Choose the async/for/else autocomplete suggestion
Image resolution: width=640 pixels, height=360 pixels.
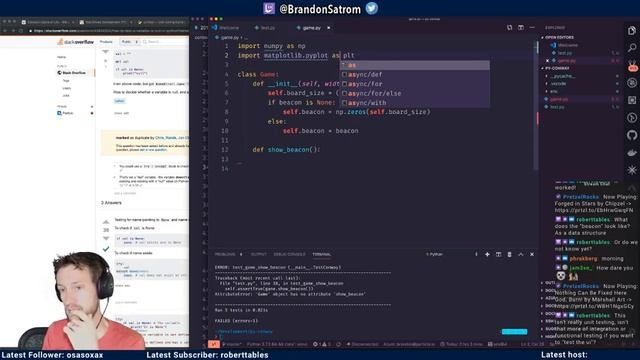click(x=415, y=93)
